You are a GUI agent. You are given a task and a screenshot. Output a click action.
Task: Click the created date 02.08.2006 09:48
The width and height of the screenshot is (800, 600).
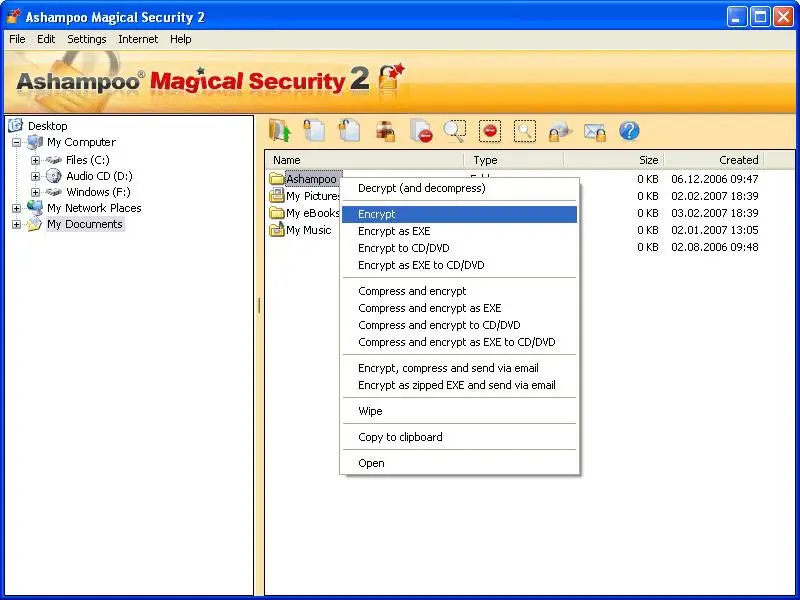click(x=715, y=247)
